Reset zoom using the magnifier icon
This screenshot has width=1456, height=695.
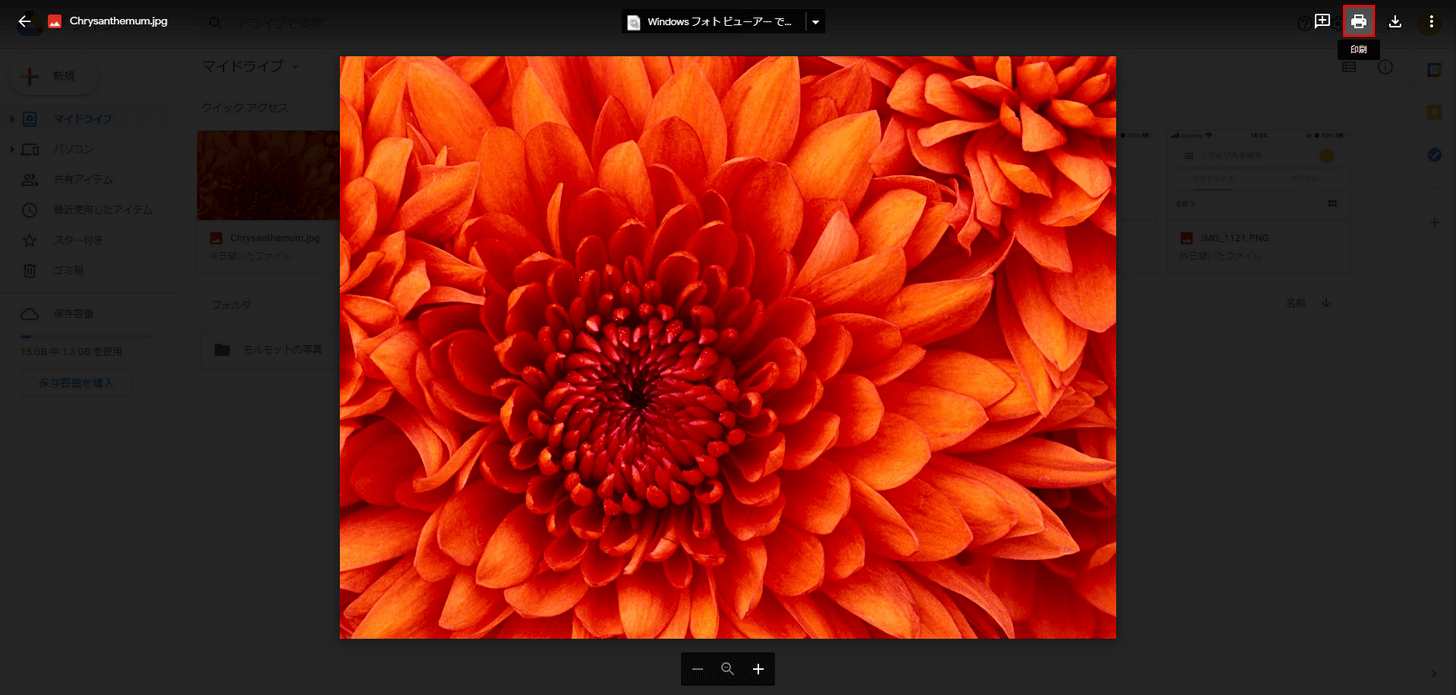[728, 669]
